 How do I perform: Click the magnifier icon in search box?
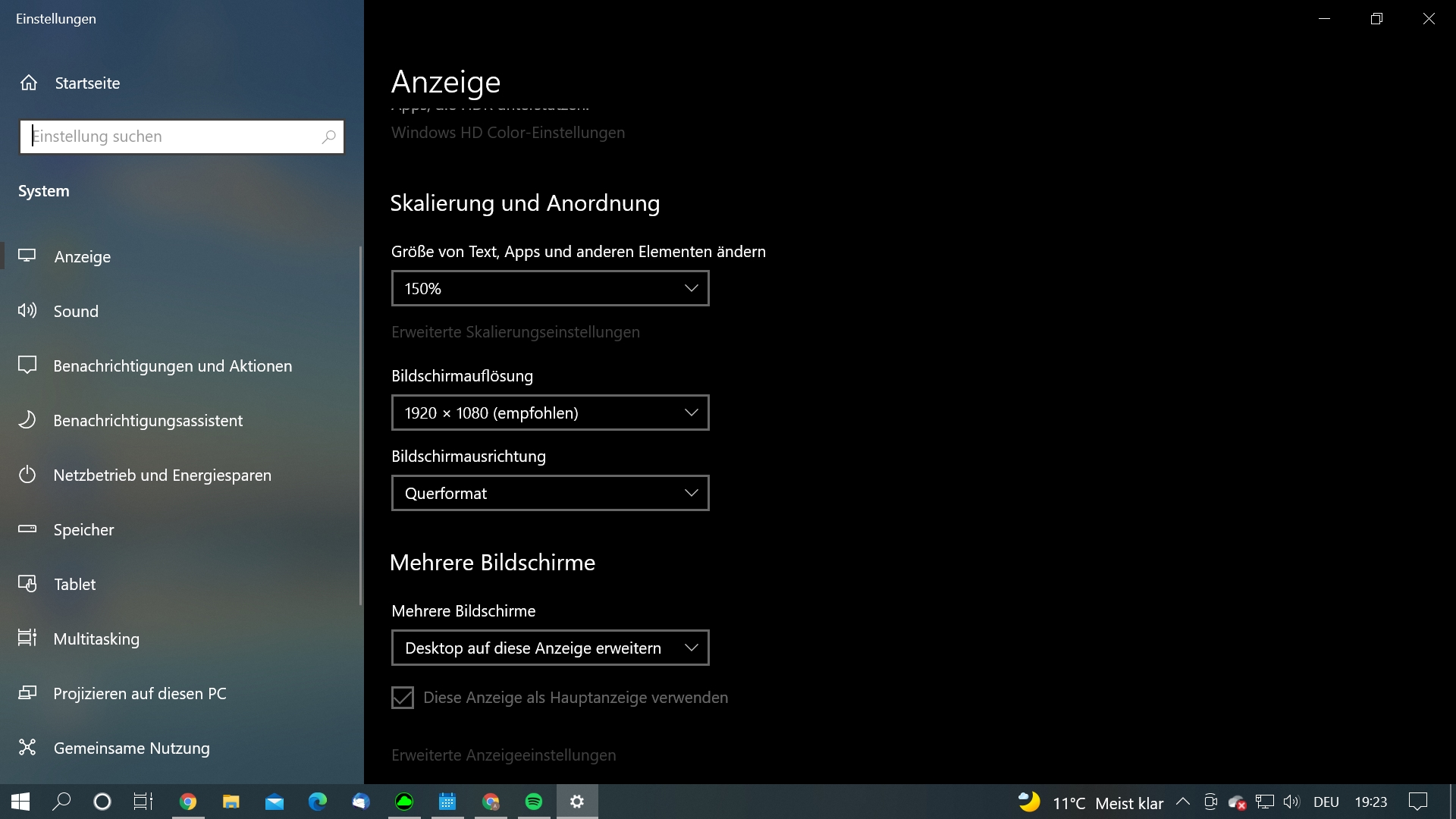[328, 136]
